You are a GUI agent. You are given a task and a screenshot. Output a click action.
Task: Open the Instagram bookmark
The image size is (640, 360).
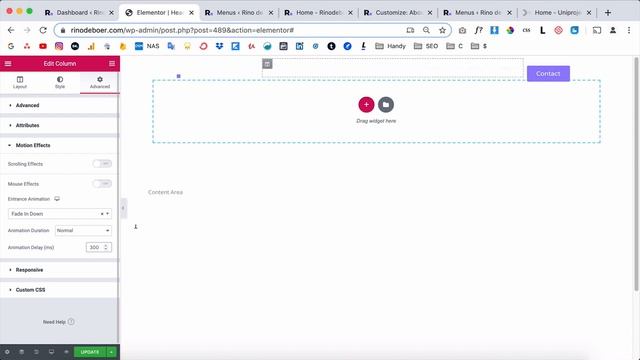point(59,46)
